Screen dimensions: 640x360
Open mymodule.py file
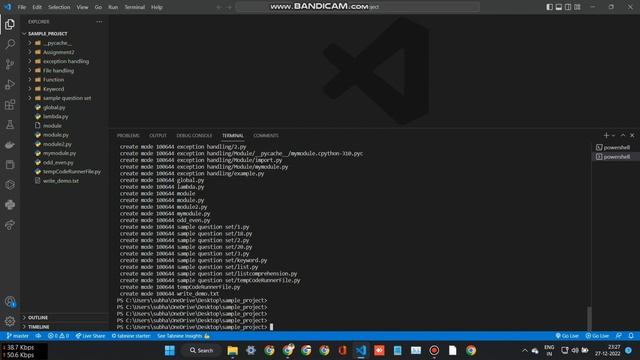59,153
